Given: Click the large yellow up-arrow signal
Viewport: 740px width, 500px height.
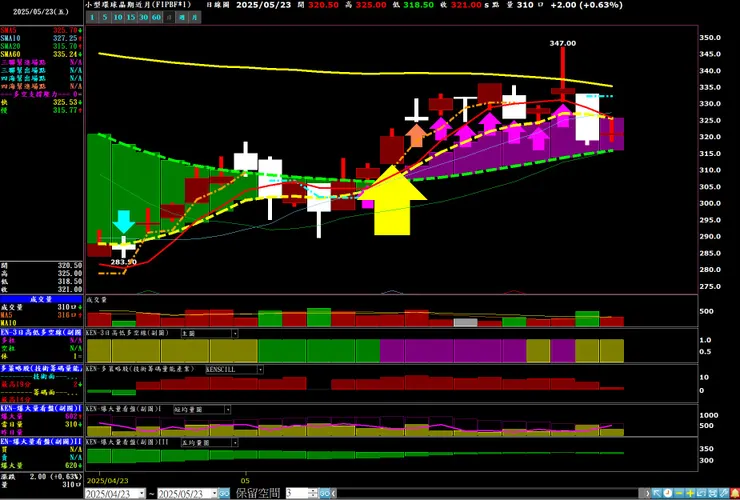Looking at the screenshot, I should pyautogui.click(x=392, y=200).
